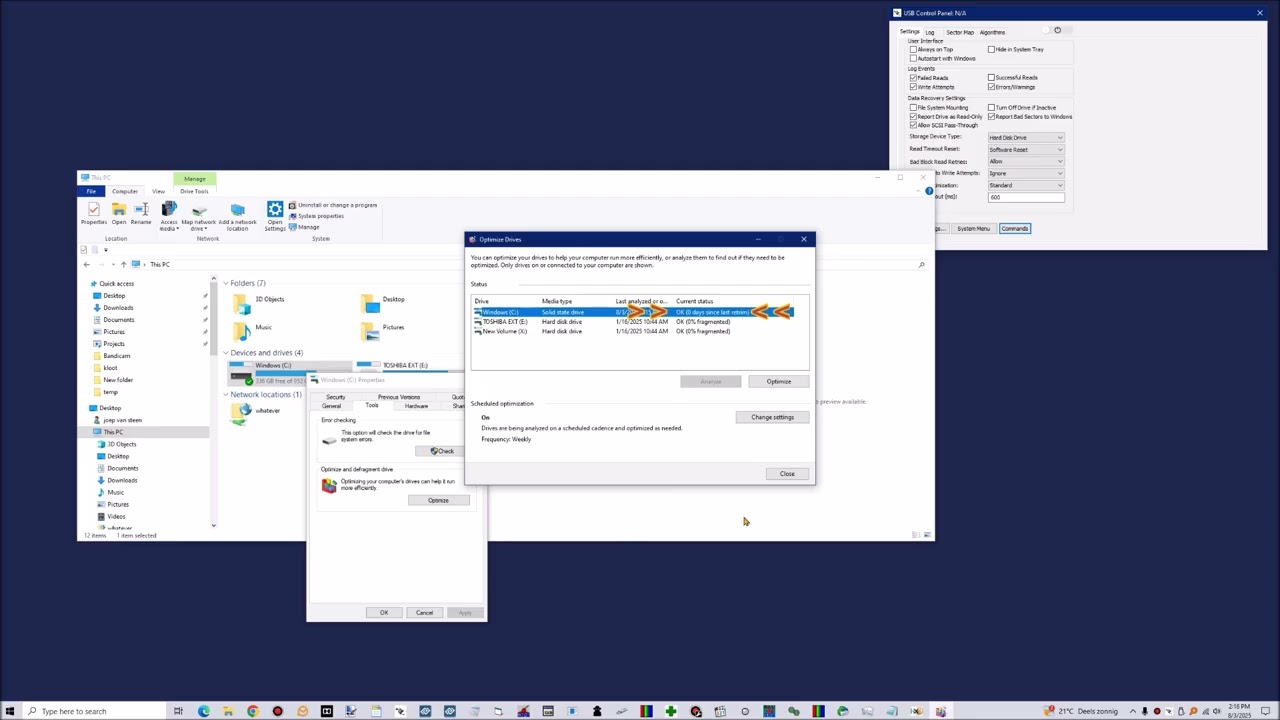The width and height of the screenshot is (1280, 720).
Task: Click Cancel in Windows (C:) Properties
Action: (424, 613)
